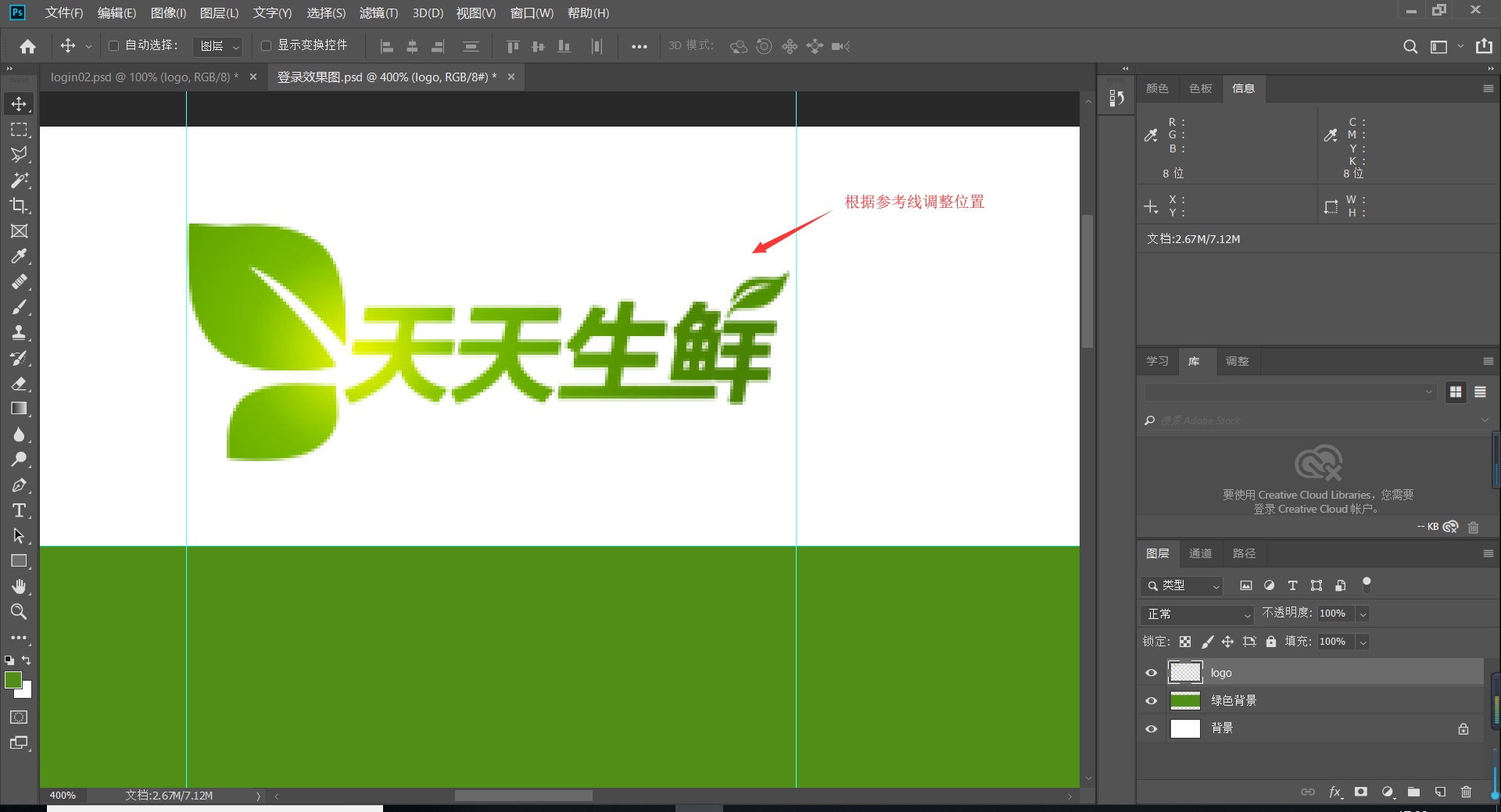Screen dimensions: 1501x812
Task: Open the 类型 layer filter dropdown
Action: pos(1181,585)
